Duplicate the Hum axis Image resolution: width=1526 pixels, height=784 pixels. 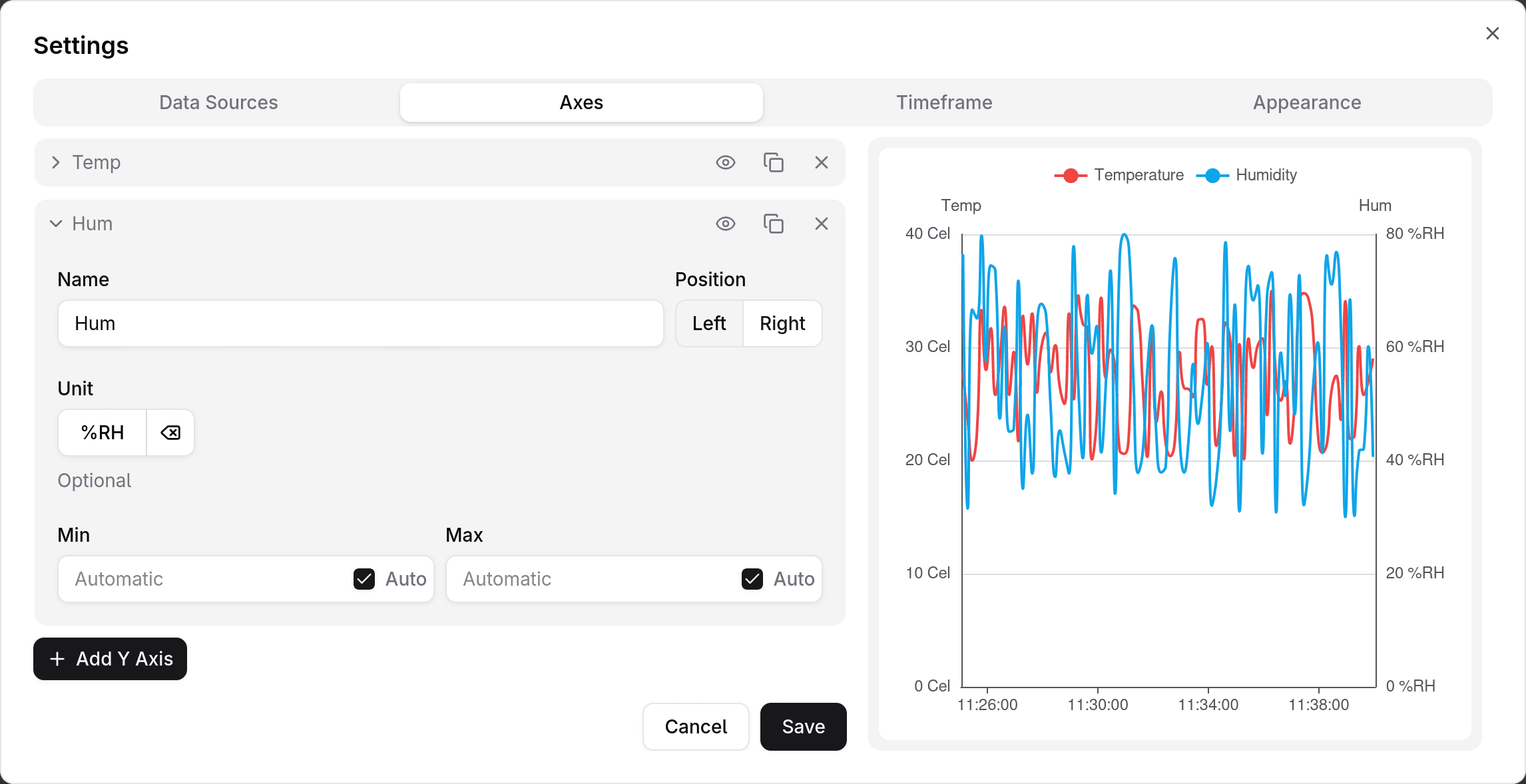tap(773, 224)
